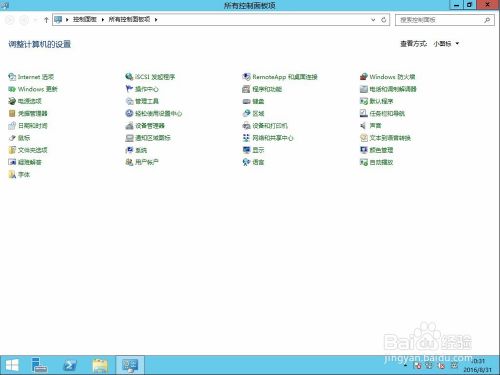Screen dimensions: 500x375
Task: Open 日期和时间 date and time
Action: coord(28,126)
